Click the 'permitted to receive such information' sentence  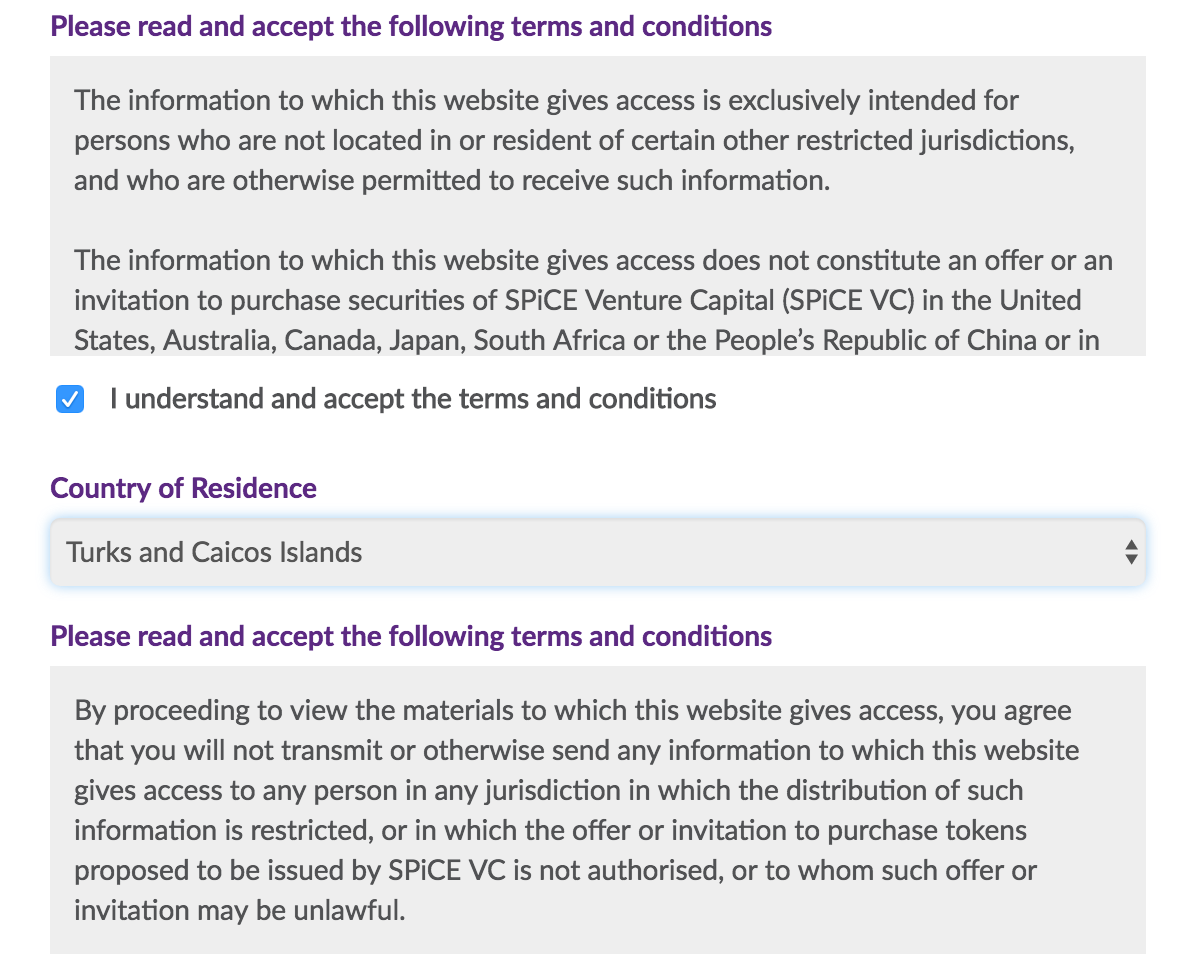596,181
